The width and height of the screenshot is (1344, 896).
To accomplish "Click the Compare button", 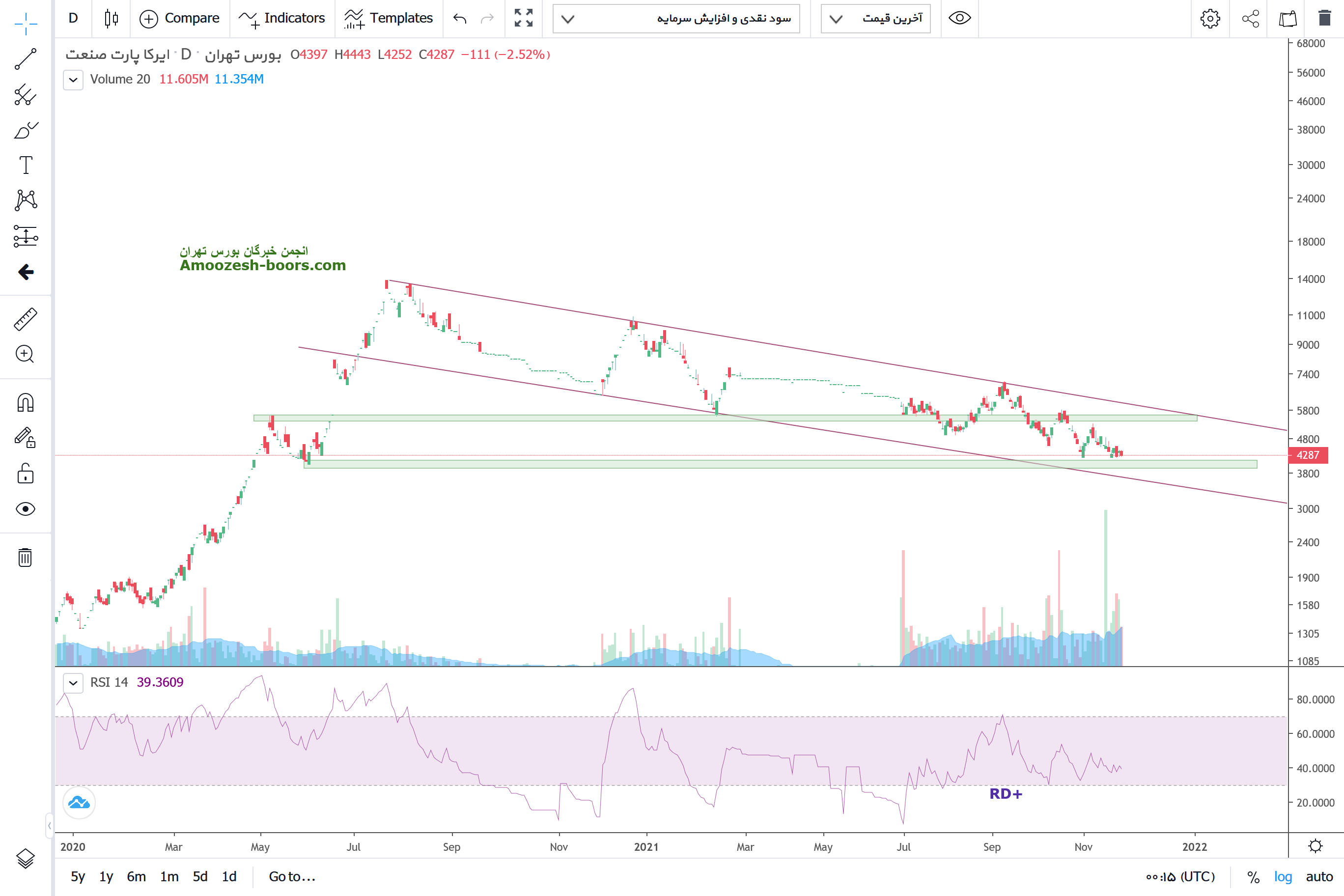I will click(x=179, y=18).
